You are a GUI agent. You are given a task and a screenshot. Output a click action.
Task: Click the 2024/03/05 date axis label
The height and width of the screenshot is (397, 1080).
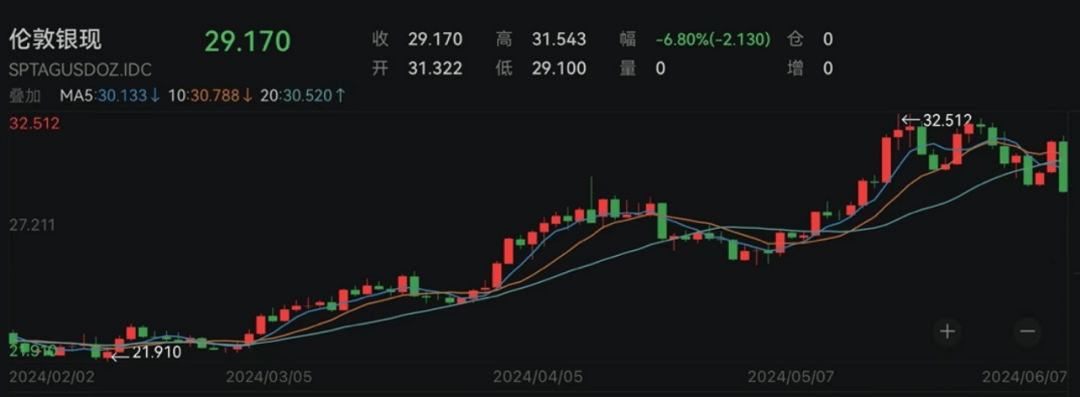pyautogui.click(x=269, y=377)
